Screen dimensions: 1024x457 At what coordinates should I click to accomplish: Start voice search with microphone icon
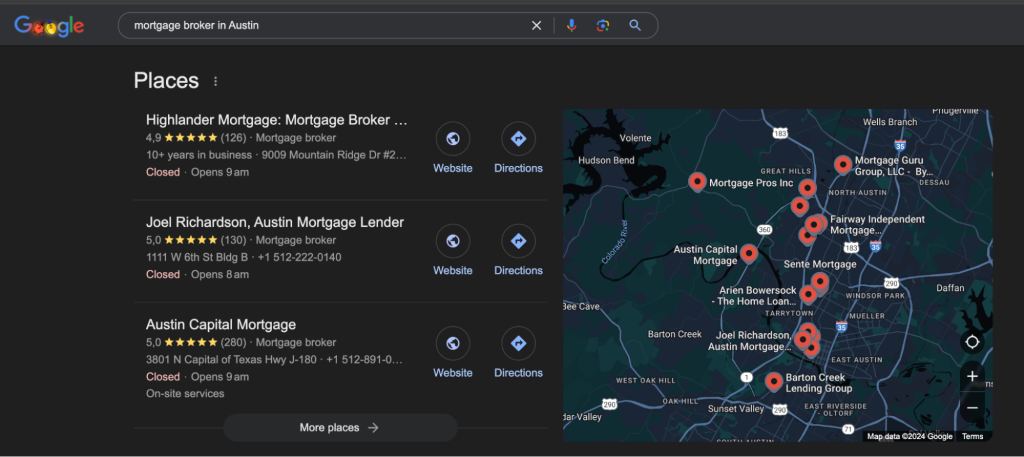(x=571, y=26)
